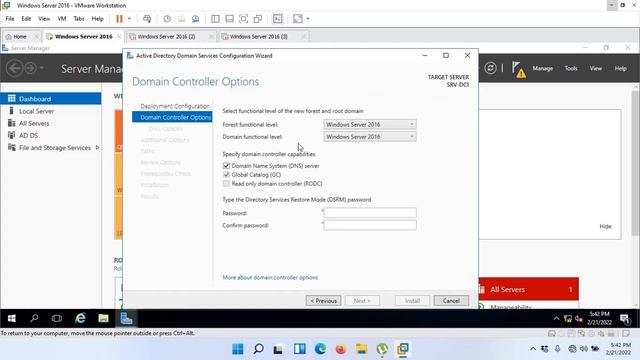Screen dimensions: 640x360
Task: Click the Confirm password field
Action: click(370, 225)
